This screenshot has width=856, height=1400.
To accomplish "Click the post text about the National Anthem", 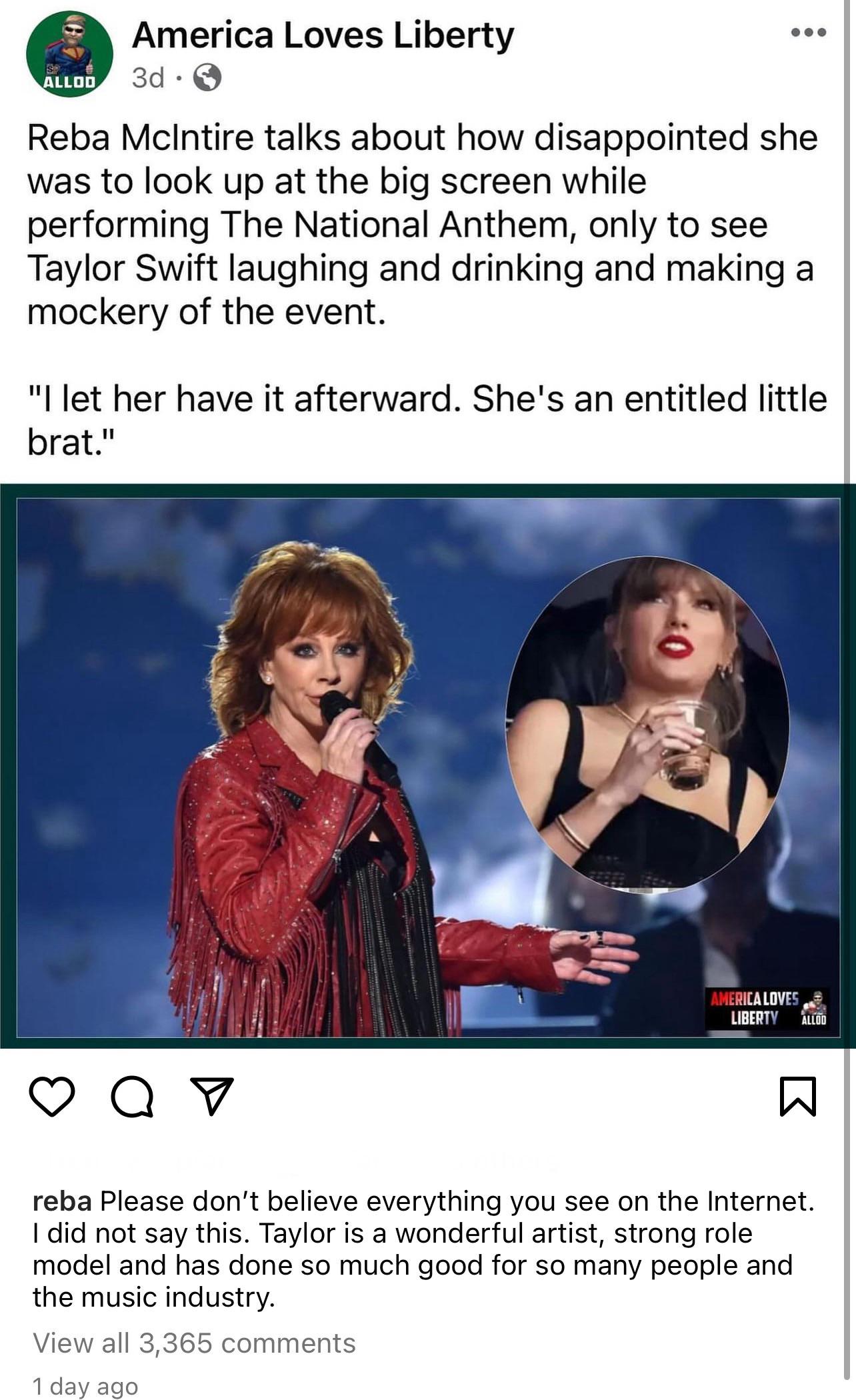I will [x=423, y=224].
